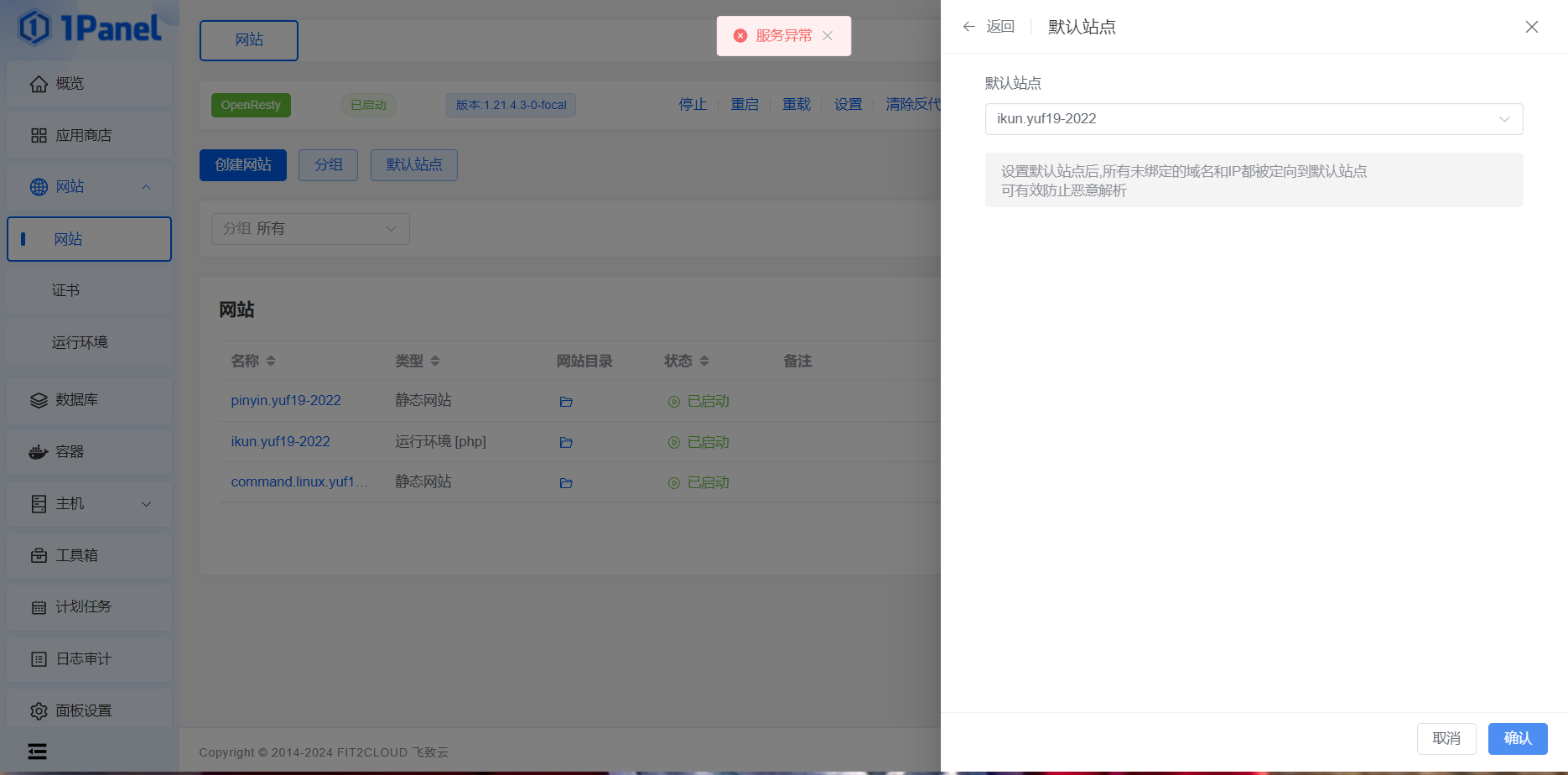Open the pinyin.yuf19-2022 site folder icon

tap(566, 402)
